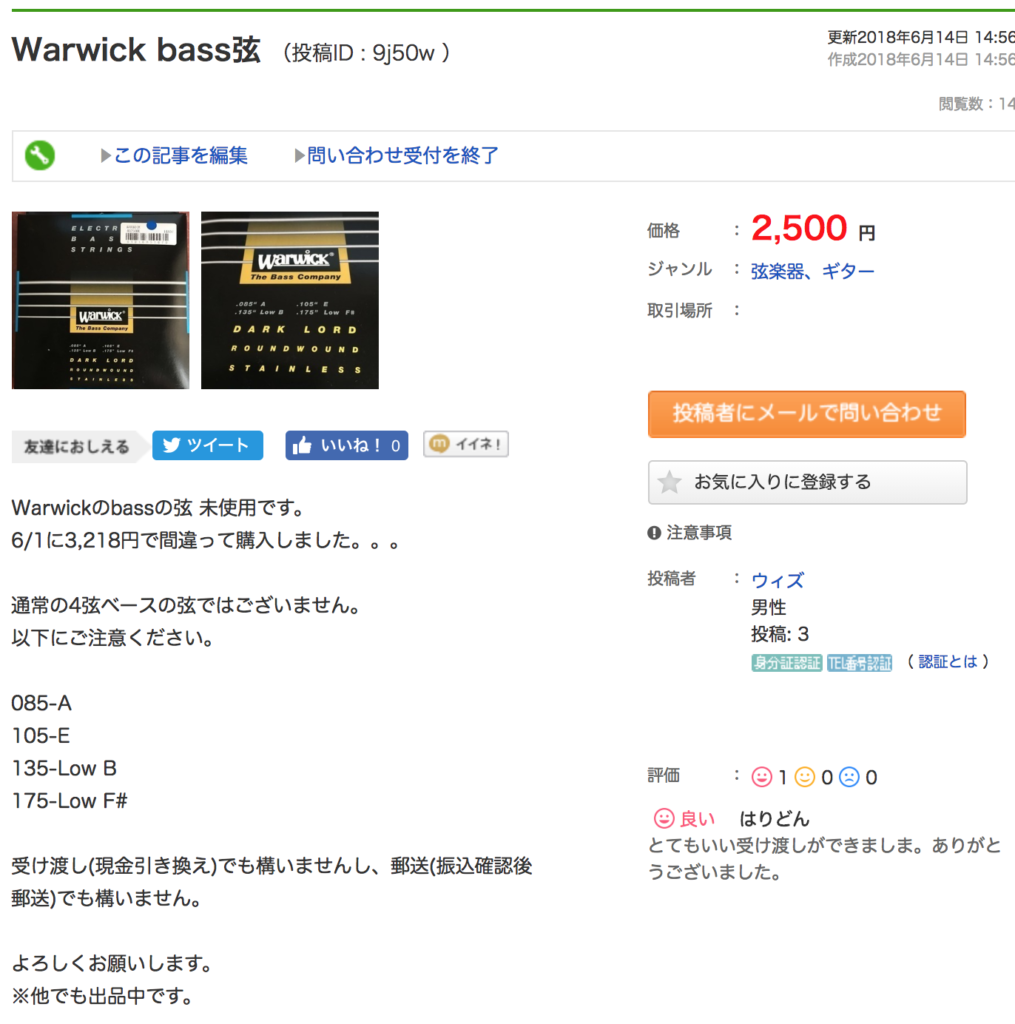This screenshot has width=1015, height=1024.
Task: Click the Twitter ツイート button
Action: (x=208, y=445)
